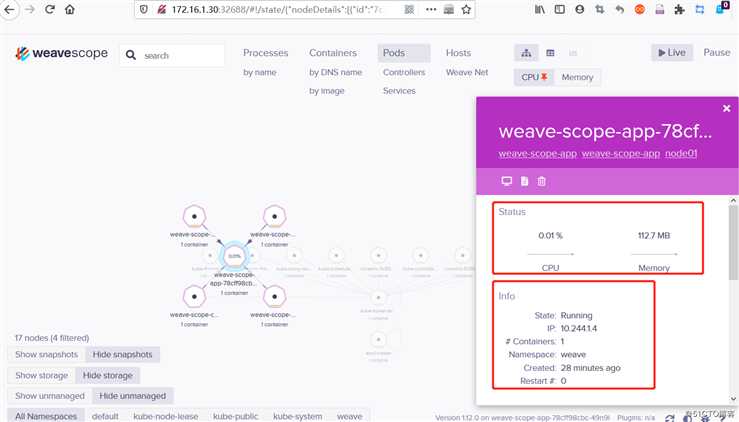Pause the live updates

coord(717,53)
